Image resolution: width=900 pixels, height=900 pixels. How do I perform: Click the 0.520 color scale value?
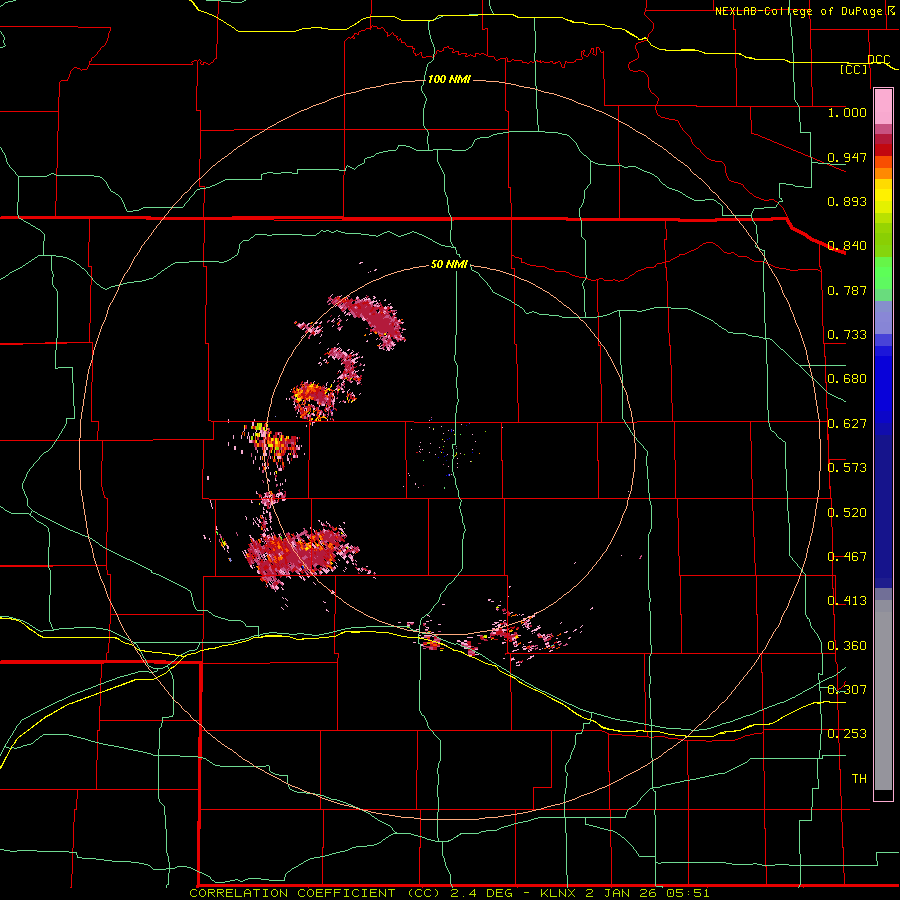click(847, 513)
